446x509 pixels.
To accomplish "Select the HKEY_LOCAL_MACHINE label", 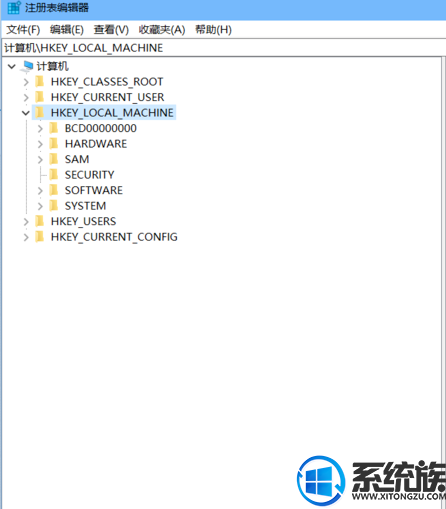I will (112, 113).
